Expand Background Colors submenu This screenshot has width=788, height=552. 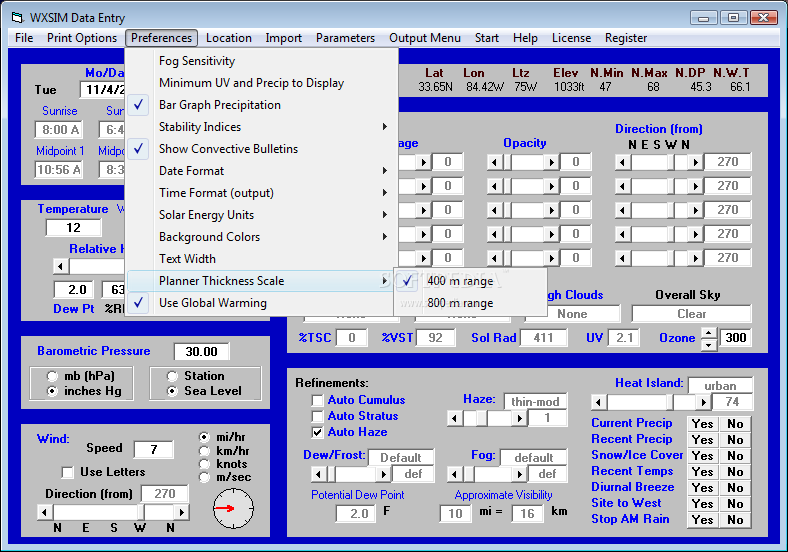click(x=261, y=237)
